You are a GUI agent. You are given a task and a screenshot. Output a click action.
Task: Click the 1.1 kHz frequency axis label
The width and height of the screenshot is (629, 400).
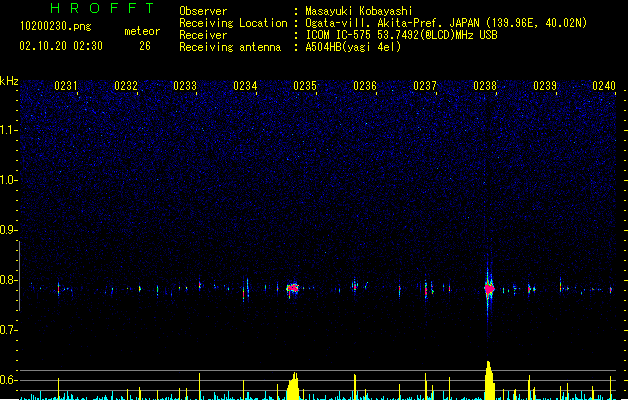[x=8, y=130]
